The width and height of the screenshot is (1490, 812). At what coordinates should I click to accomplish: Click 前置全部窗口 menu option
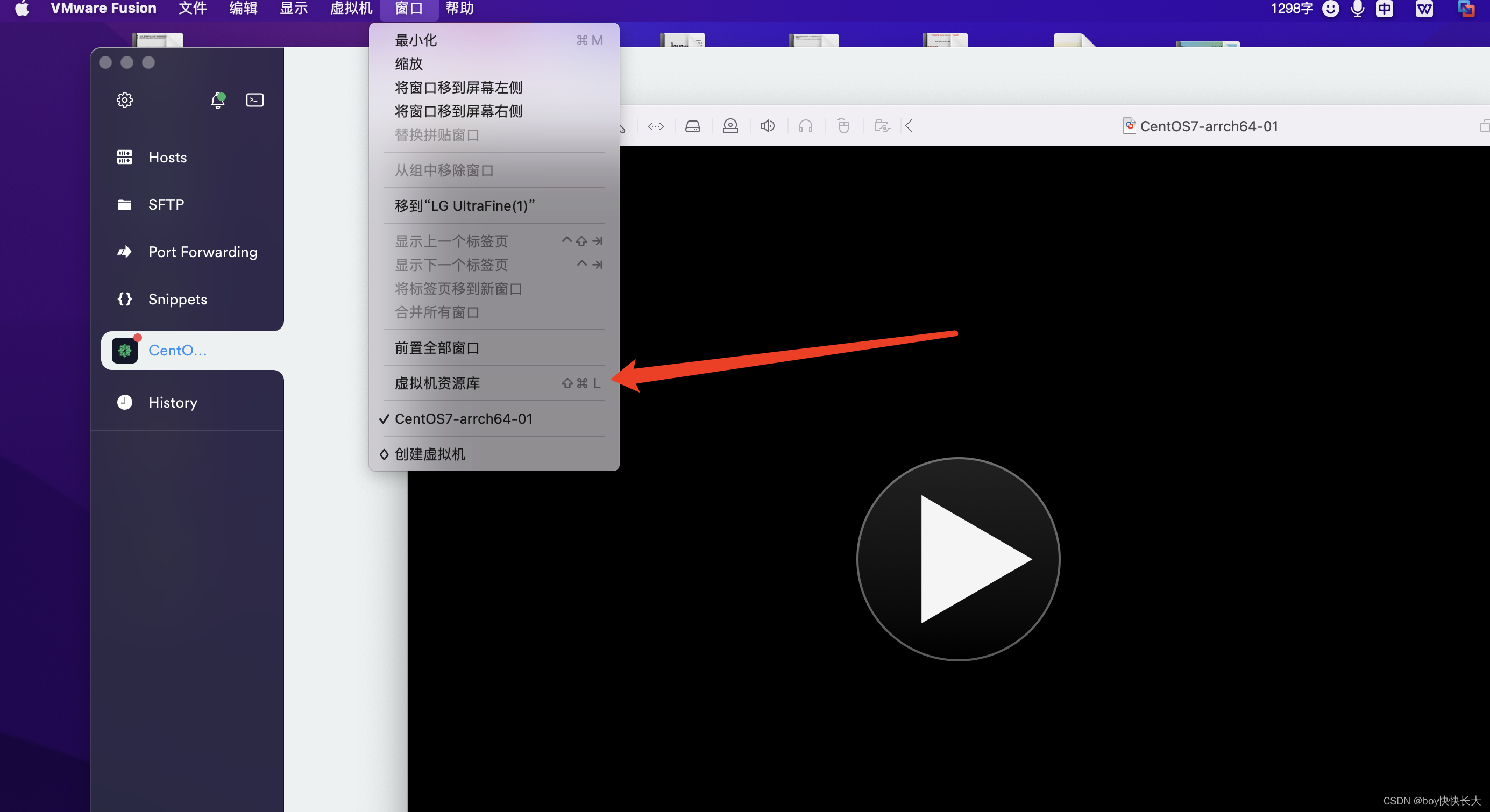[x=437, y=347]
